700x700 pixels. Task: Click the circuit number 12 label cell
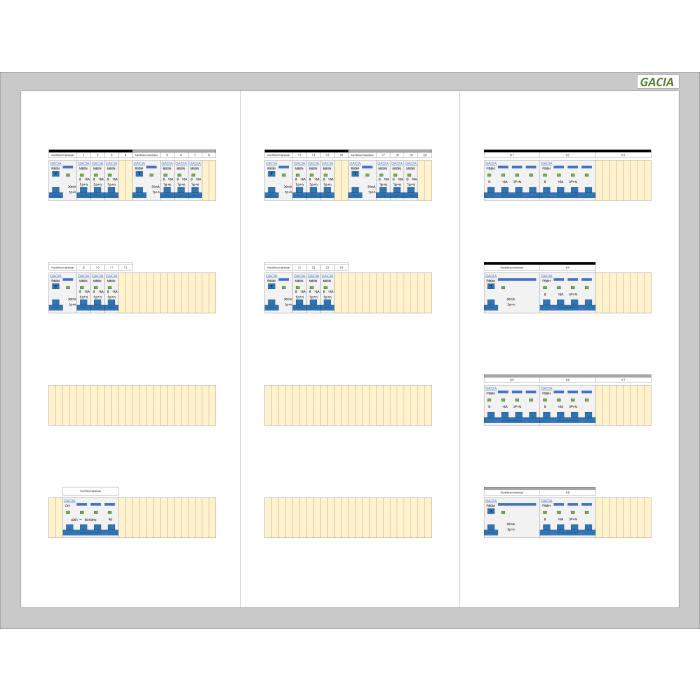point(125,268)
